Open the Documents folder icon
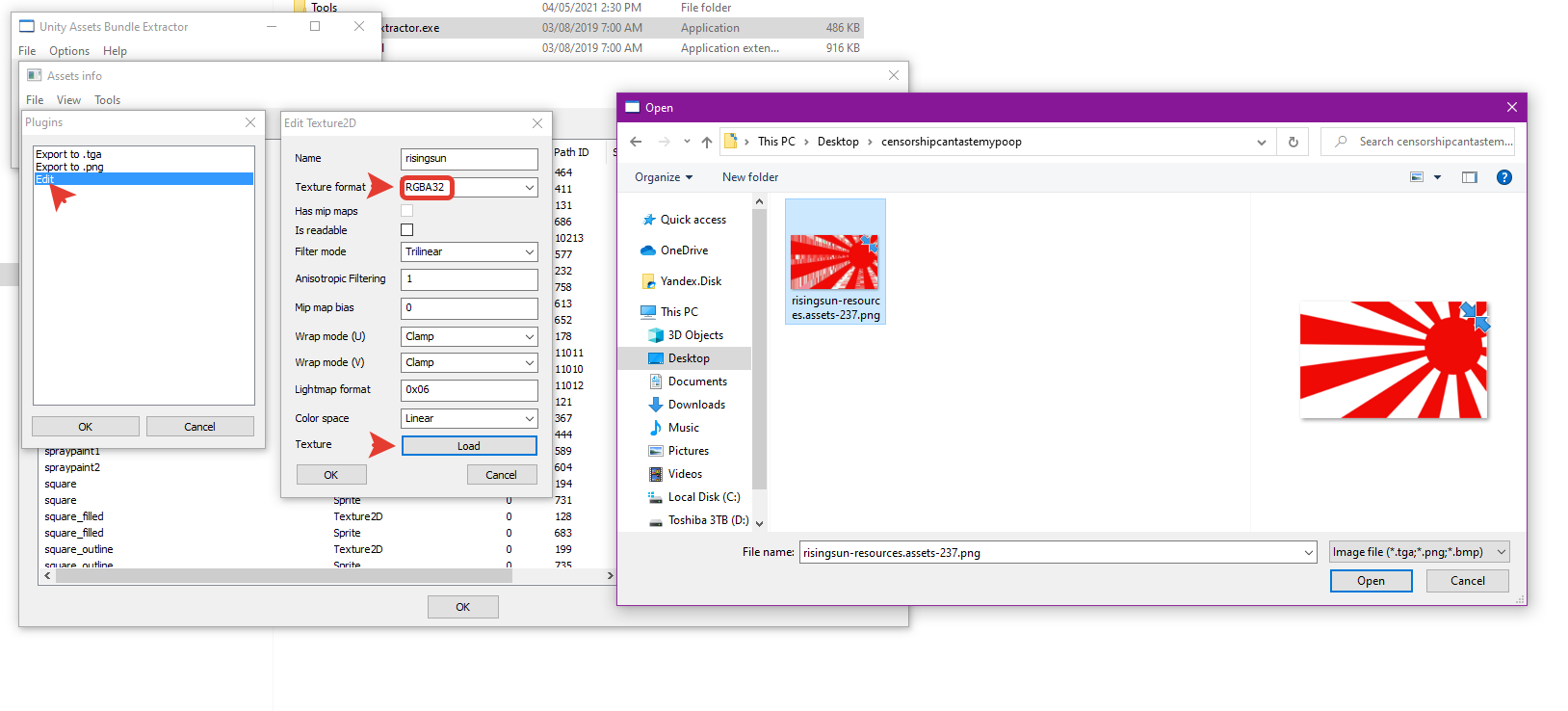The width and height of the screenshot is (1568, 711). click(656, 382)
